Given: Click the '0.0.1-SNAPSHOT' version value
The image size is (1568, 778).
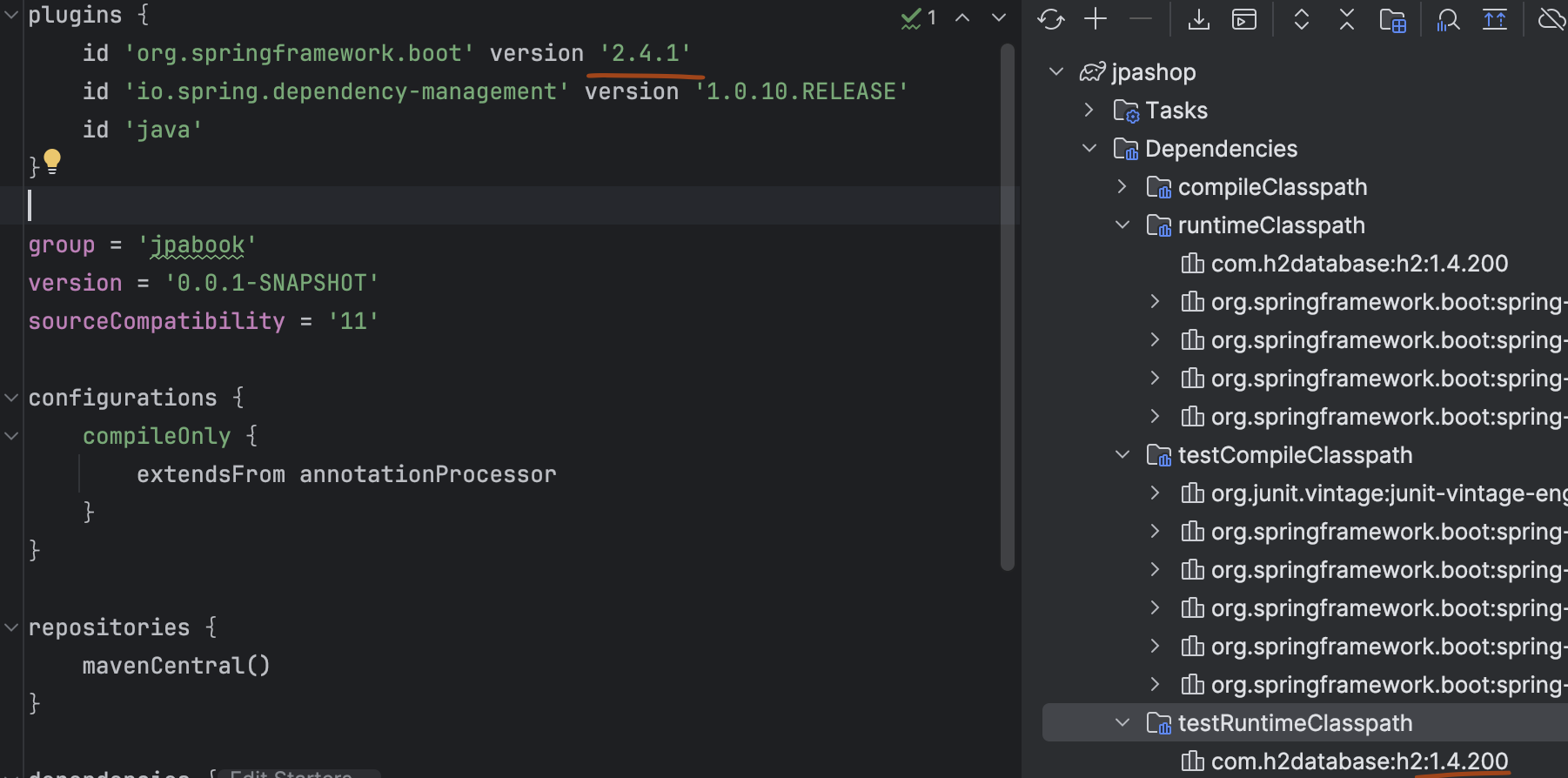Looking at the screenshot, I should coord(271,283).
